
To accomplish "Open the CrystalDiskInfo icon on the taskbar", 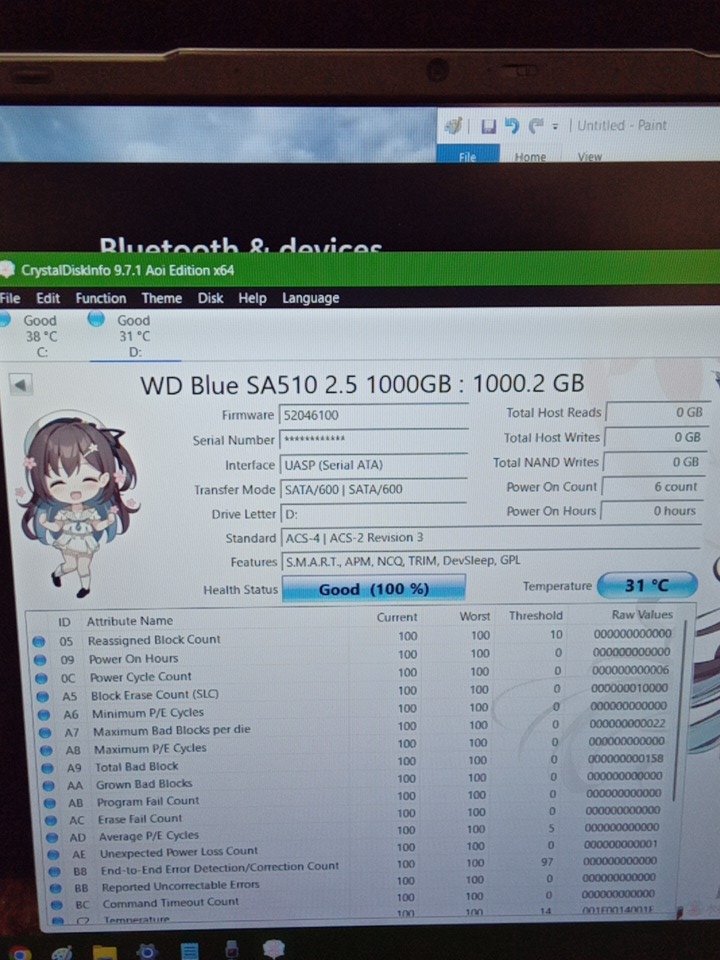I will point(273,949).
